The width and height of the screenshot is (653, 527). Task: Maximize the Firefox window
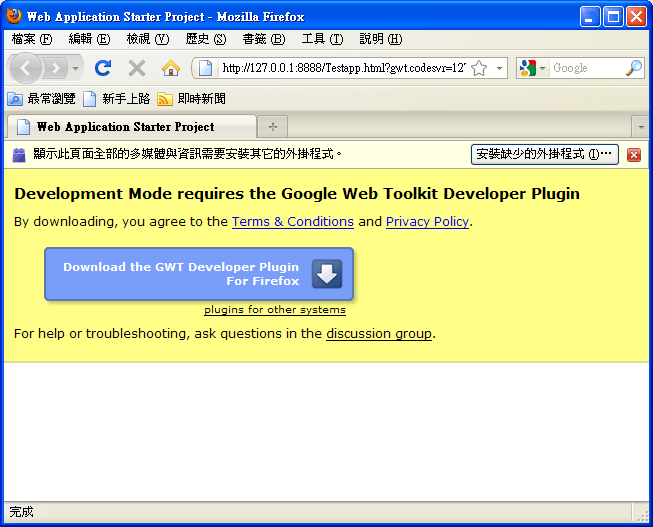pos(613,17)
